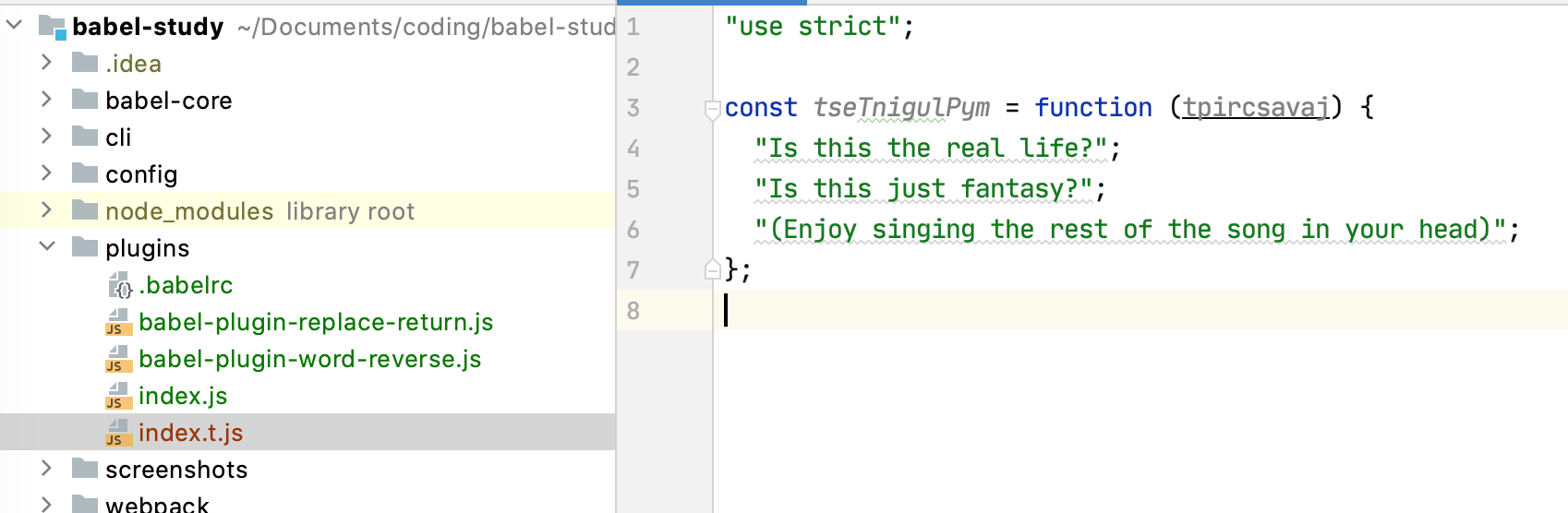1568x513 pixels.
Task: Click the config folder icon
Action: coord(85,173)
